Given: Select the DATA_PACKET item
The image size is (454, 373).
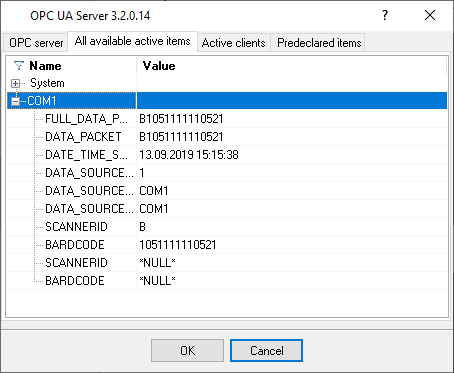Looking at the screenshot, I should pyautogui.click(x=83, y=137).
